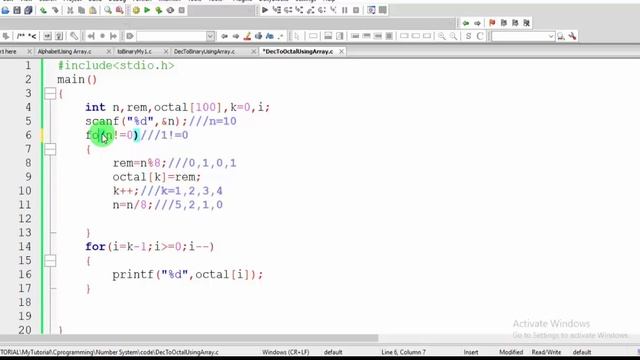Viewport: 640px width, 360px height.
Task: Jump forward with the arrow beside green one
Action: 477,23
